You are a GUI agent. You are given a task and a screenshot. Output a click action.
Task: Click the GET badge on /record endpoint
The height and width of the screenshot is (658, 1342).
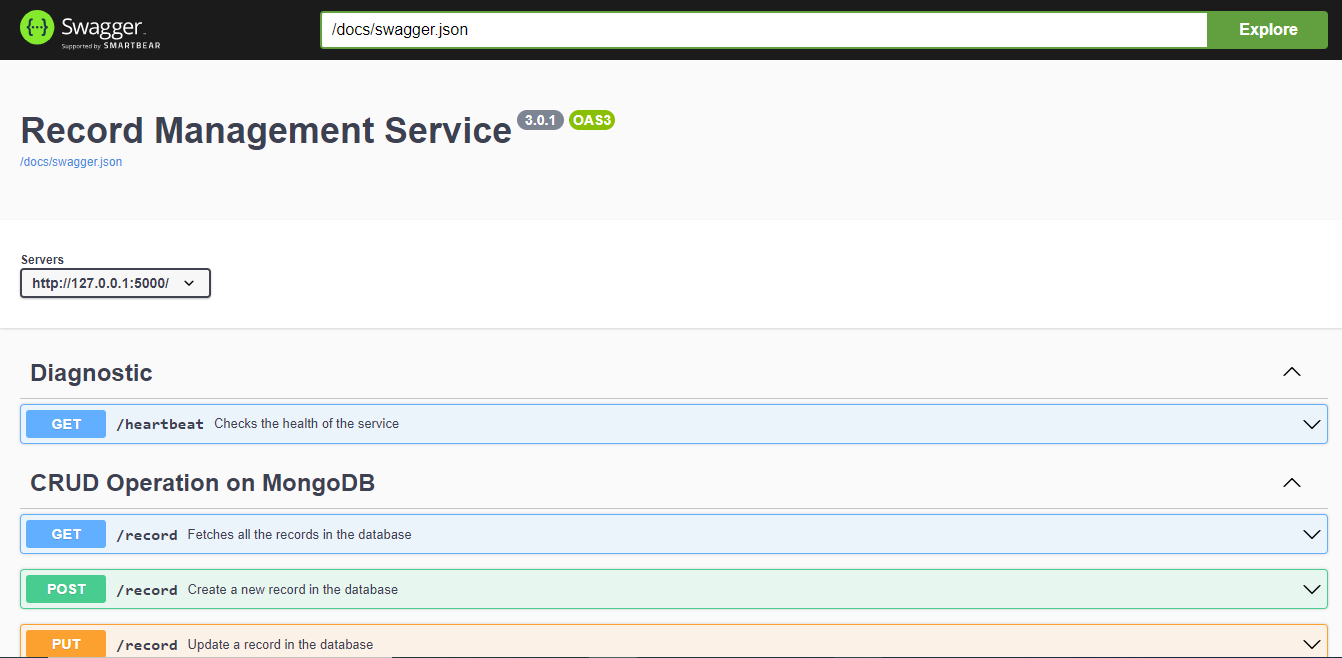[x=65, y=533]
